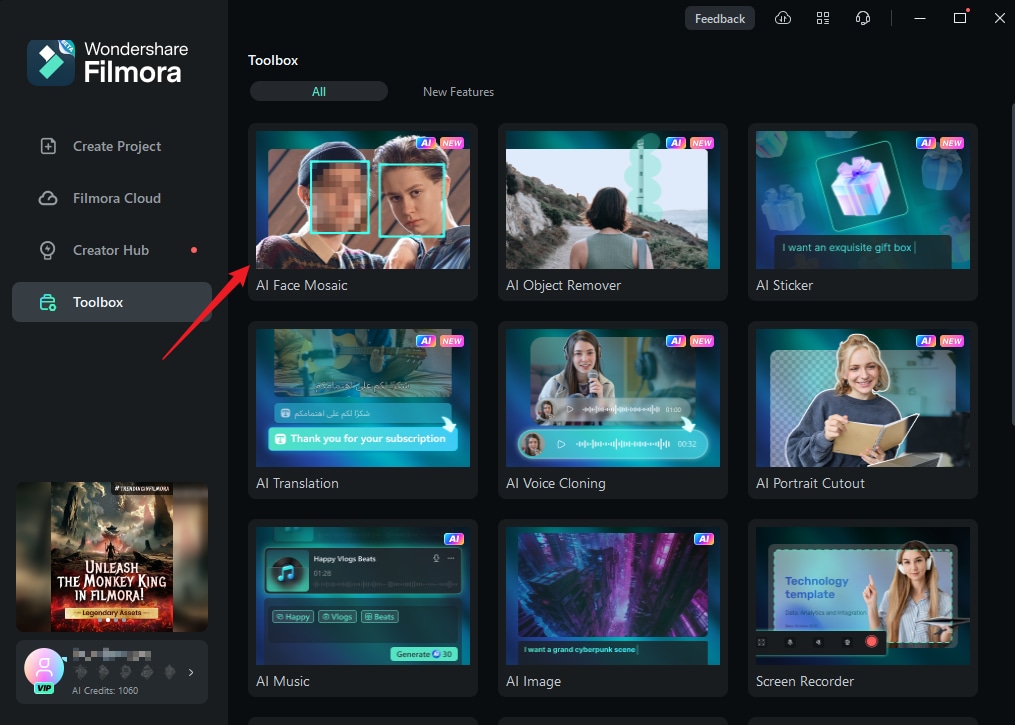The width and height of the screenshot is (1015, 725).
Task: Click the Screen Recorder label
Action: [805, 682]
